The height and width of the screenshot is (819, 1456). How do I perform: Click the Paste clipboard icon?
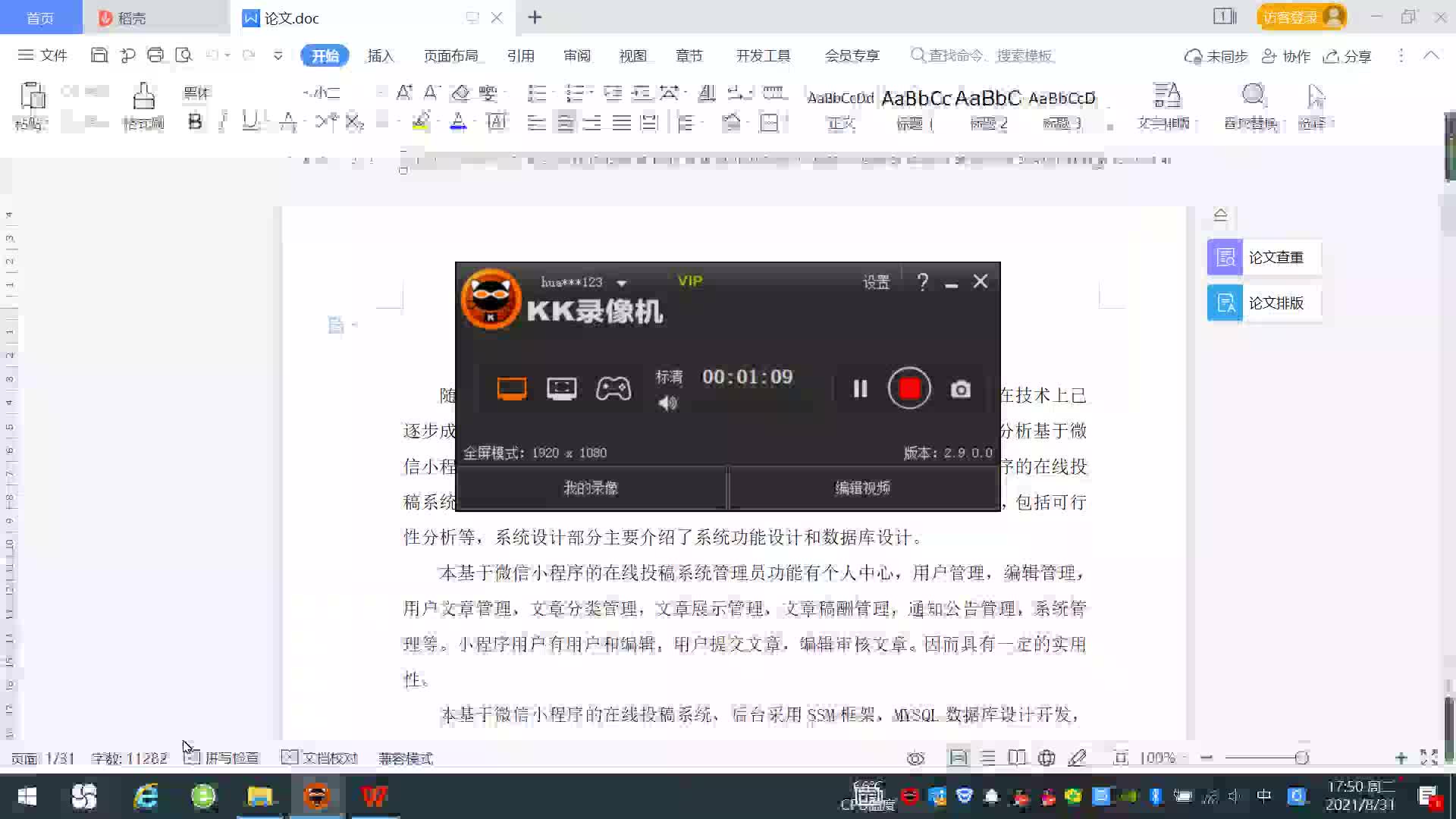pos(32,96)
